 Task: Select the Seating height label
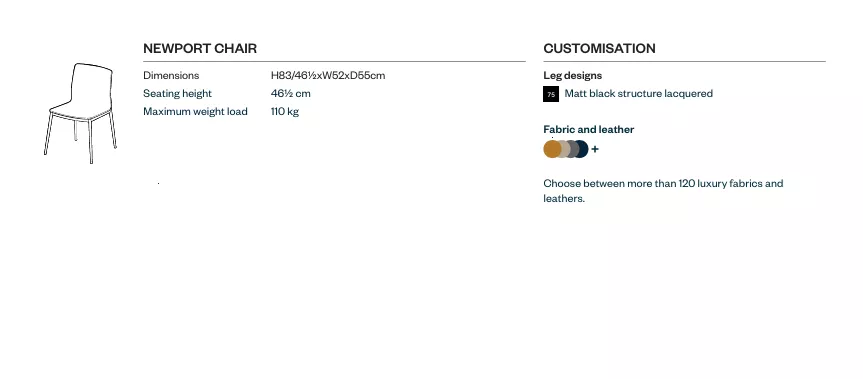pos(177,94)
